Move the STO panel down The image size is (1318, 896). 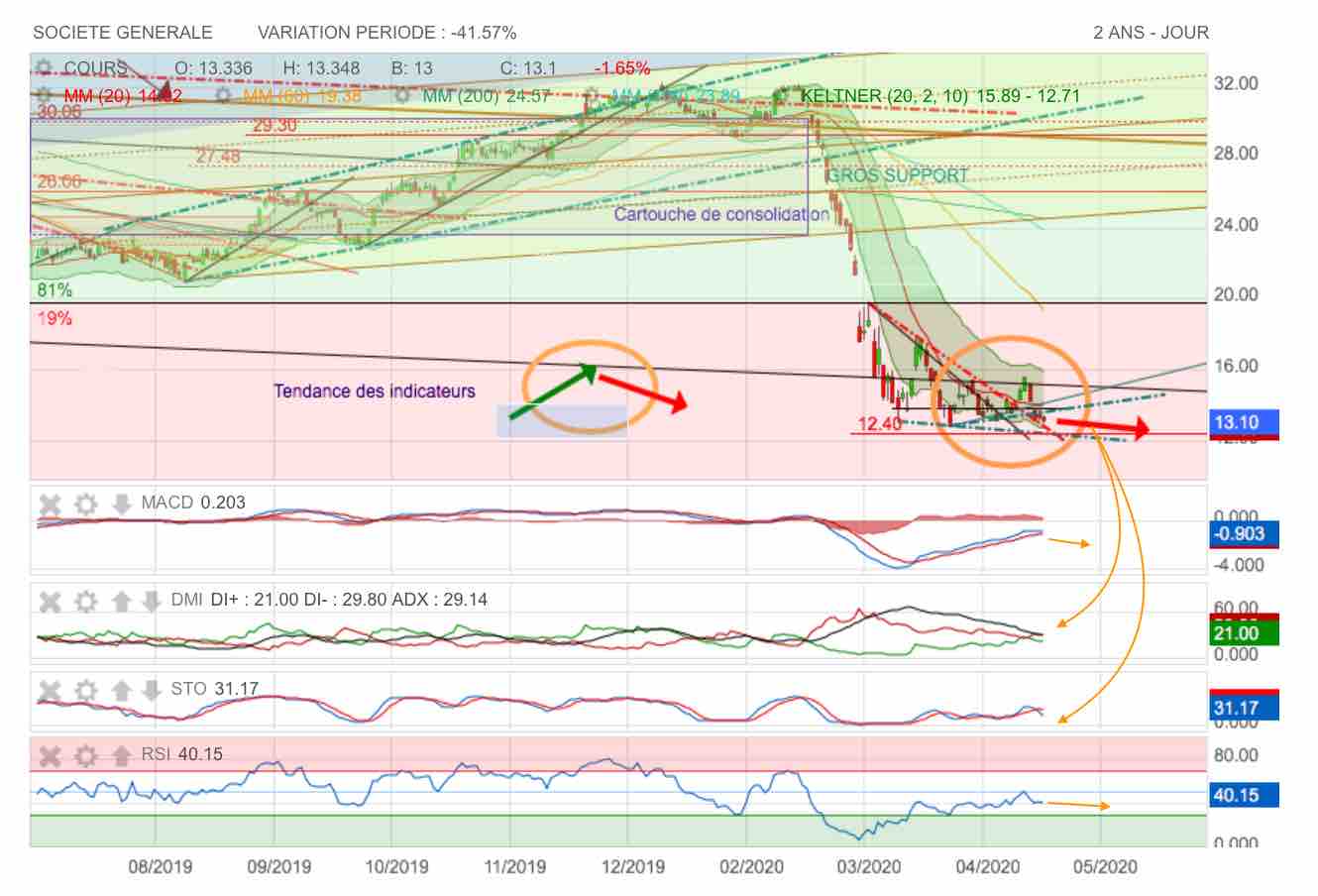coord(152,691)
